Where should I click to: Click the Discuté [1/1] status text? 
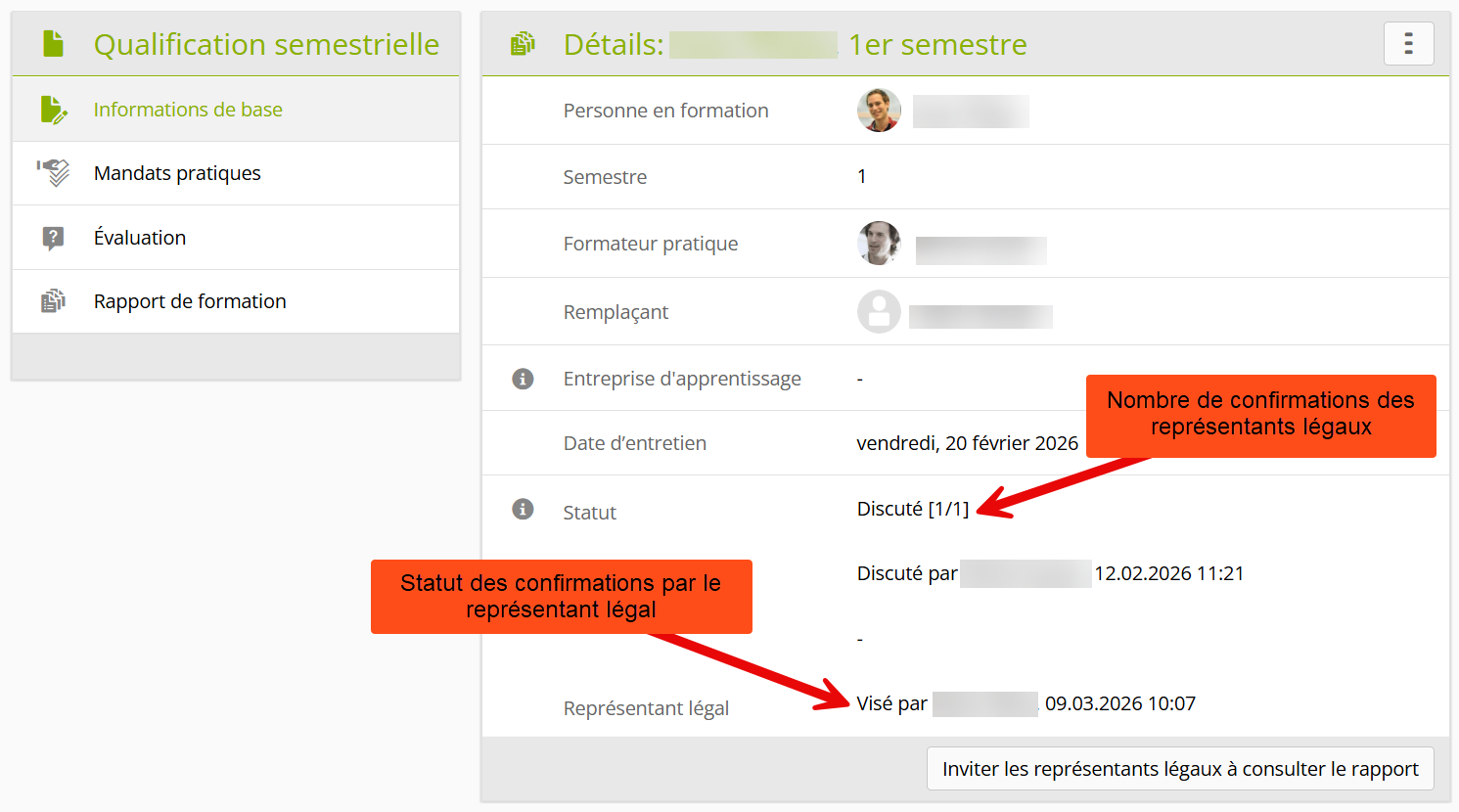pos(912,509)
